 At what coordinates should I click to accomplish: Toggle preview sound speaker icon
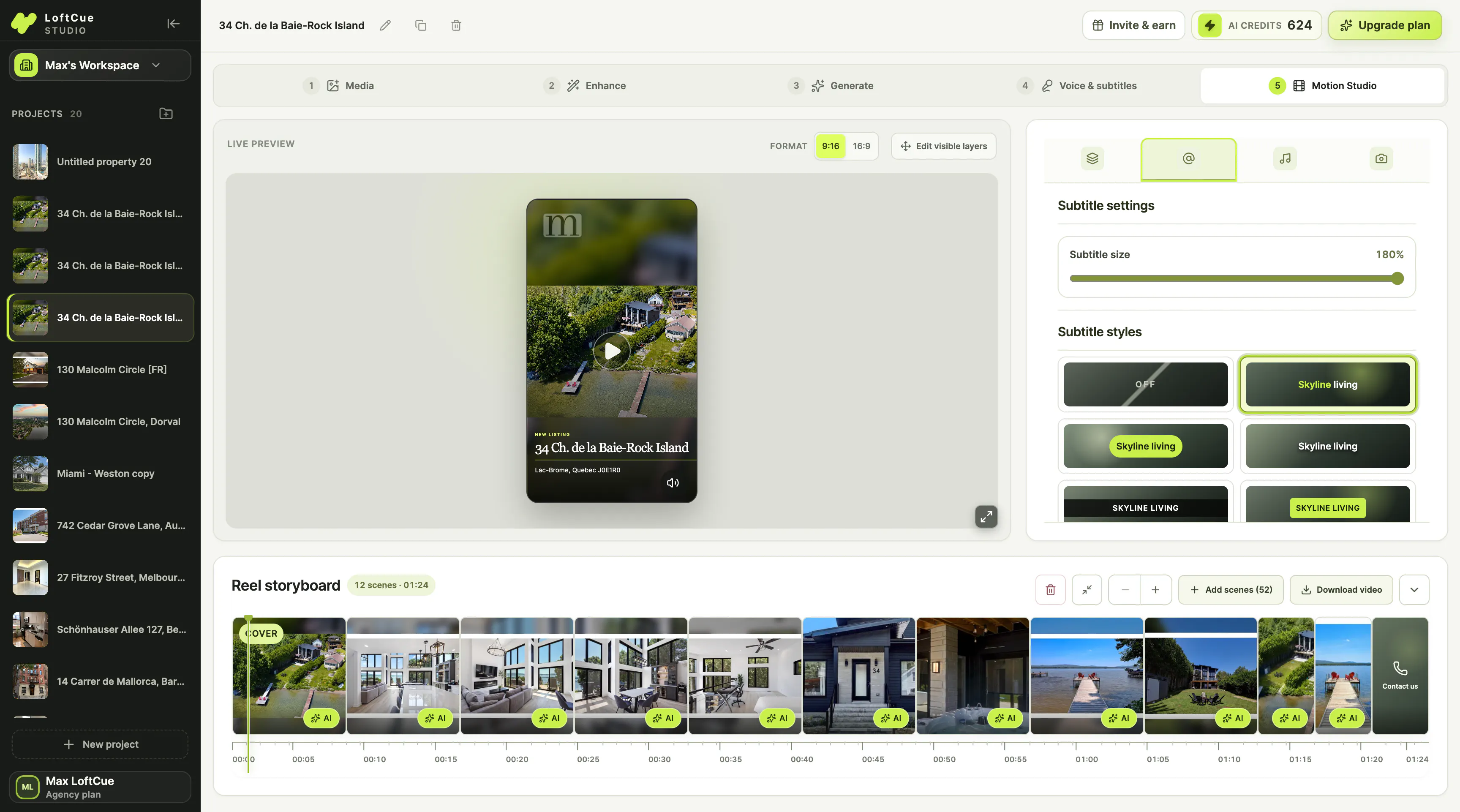(x=673, y=483)
